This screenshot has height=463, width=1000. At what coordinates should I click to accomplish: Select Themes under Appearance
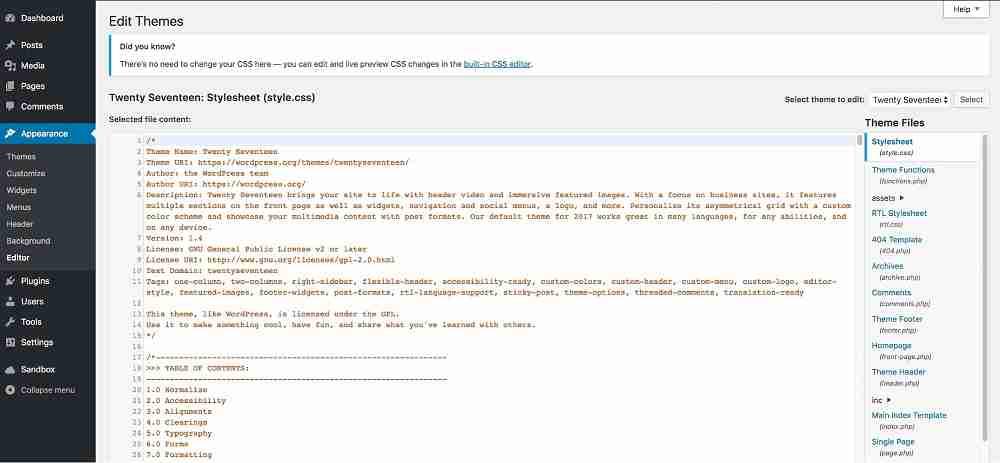(21, 157)
